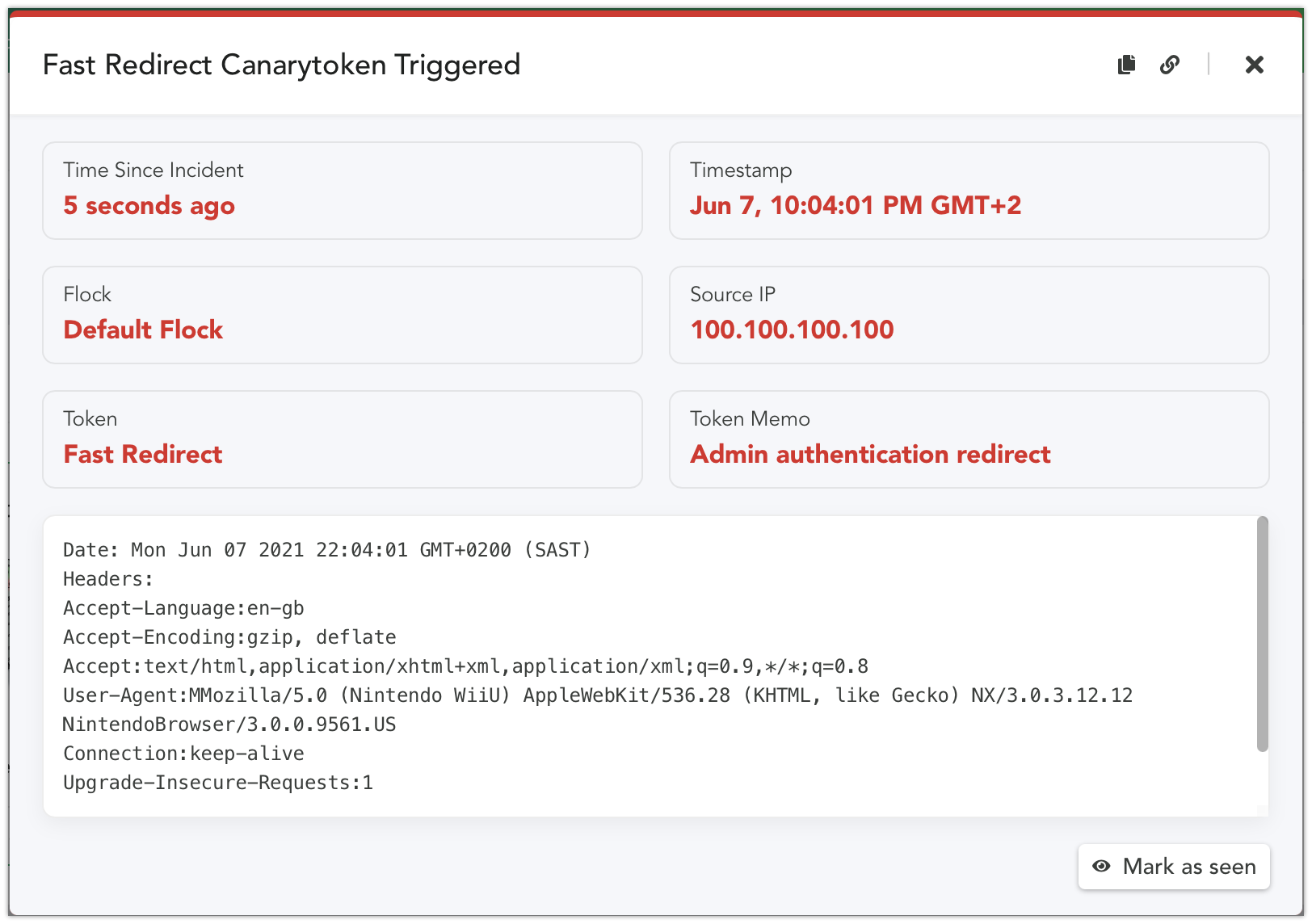Click the Accept-Language:en-gb line
1312x924 pixels.
[x=183, y=608]
